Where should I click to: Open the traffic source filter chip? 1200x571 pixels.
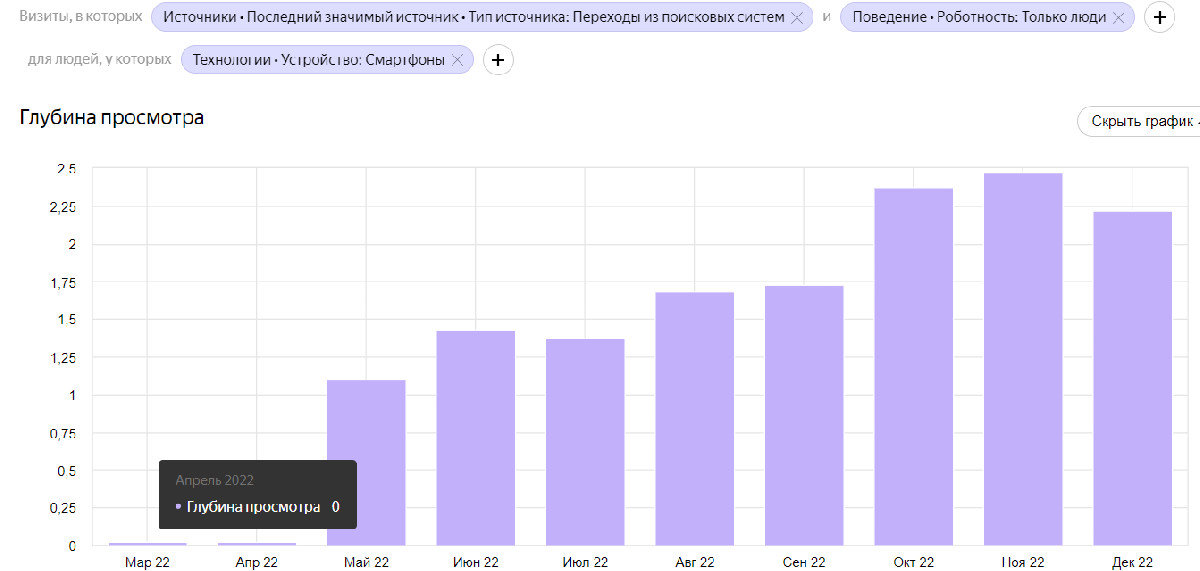click(473, 18)
